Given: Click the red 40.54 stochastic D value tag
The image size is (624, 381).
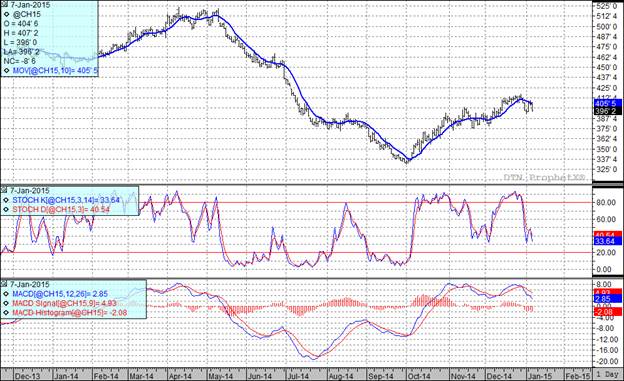Looking at the screenshot, I should 607,235.
